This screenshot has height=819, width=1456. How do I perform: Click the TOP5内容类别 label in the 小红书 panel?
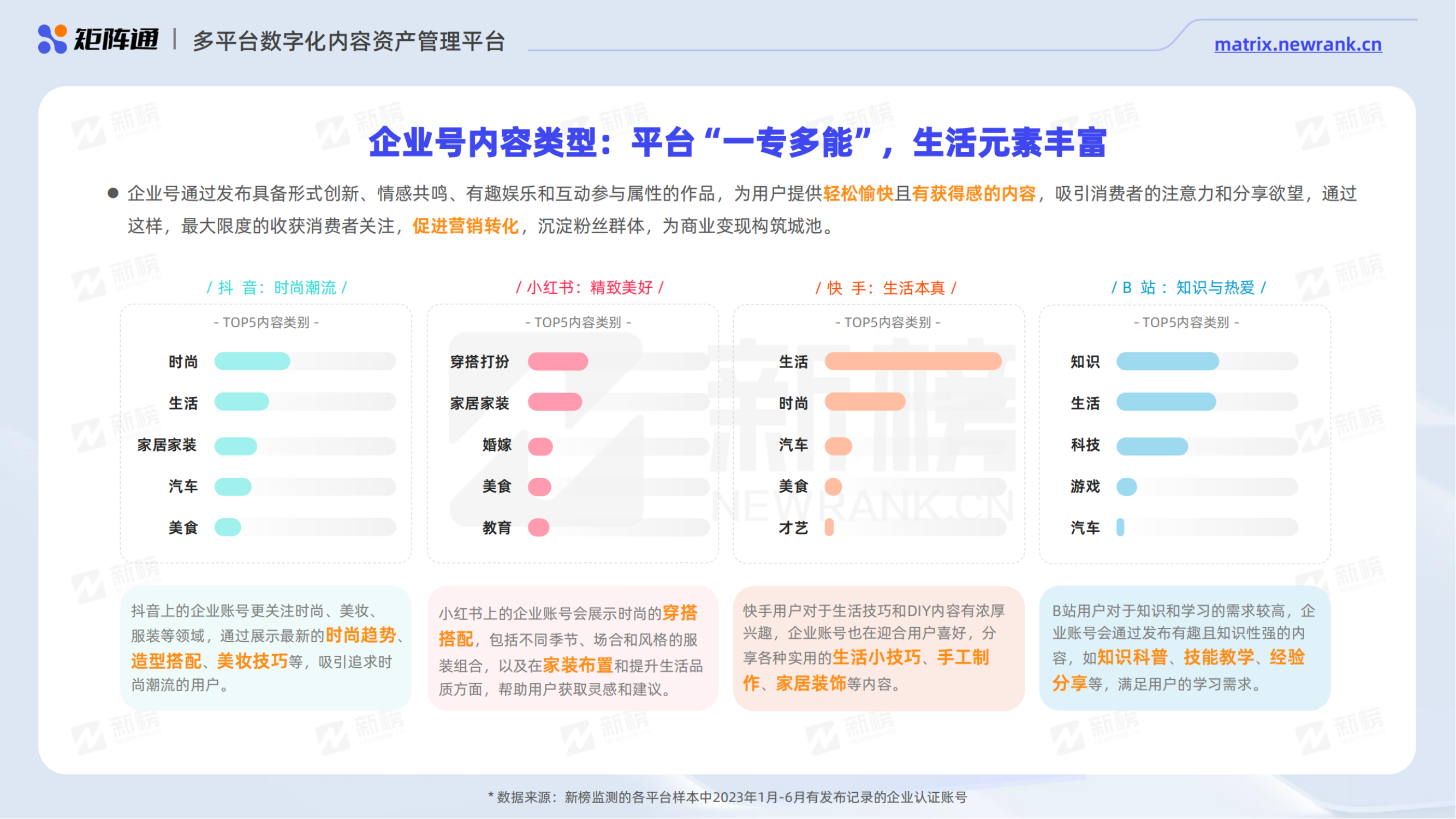[578, 322]
